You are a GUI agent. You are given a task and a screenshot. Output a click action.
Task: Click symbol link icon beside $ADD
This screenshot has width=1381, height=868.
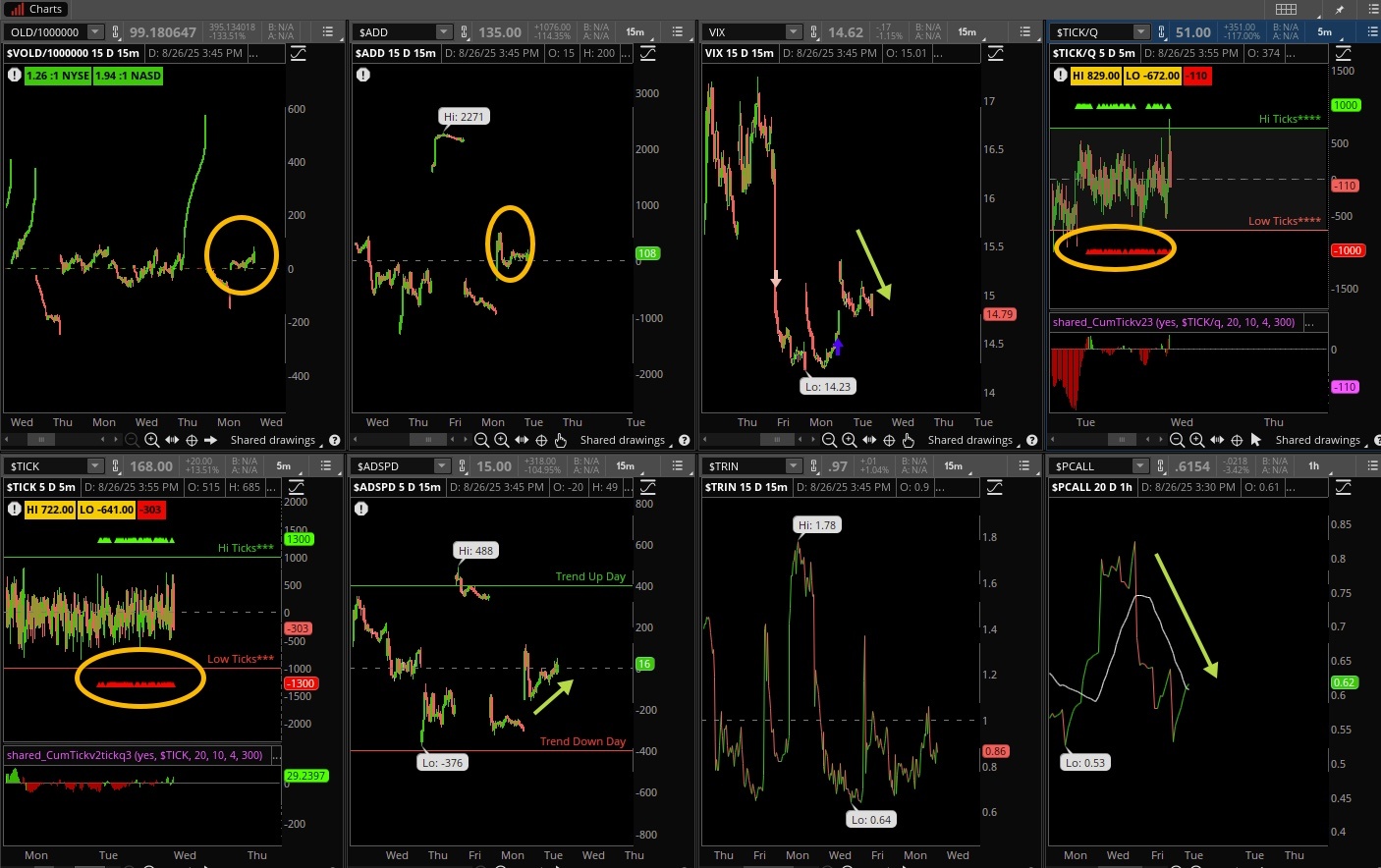pyautogui.click(x=465, y=32)
